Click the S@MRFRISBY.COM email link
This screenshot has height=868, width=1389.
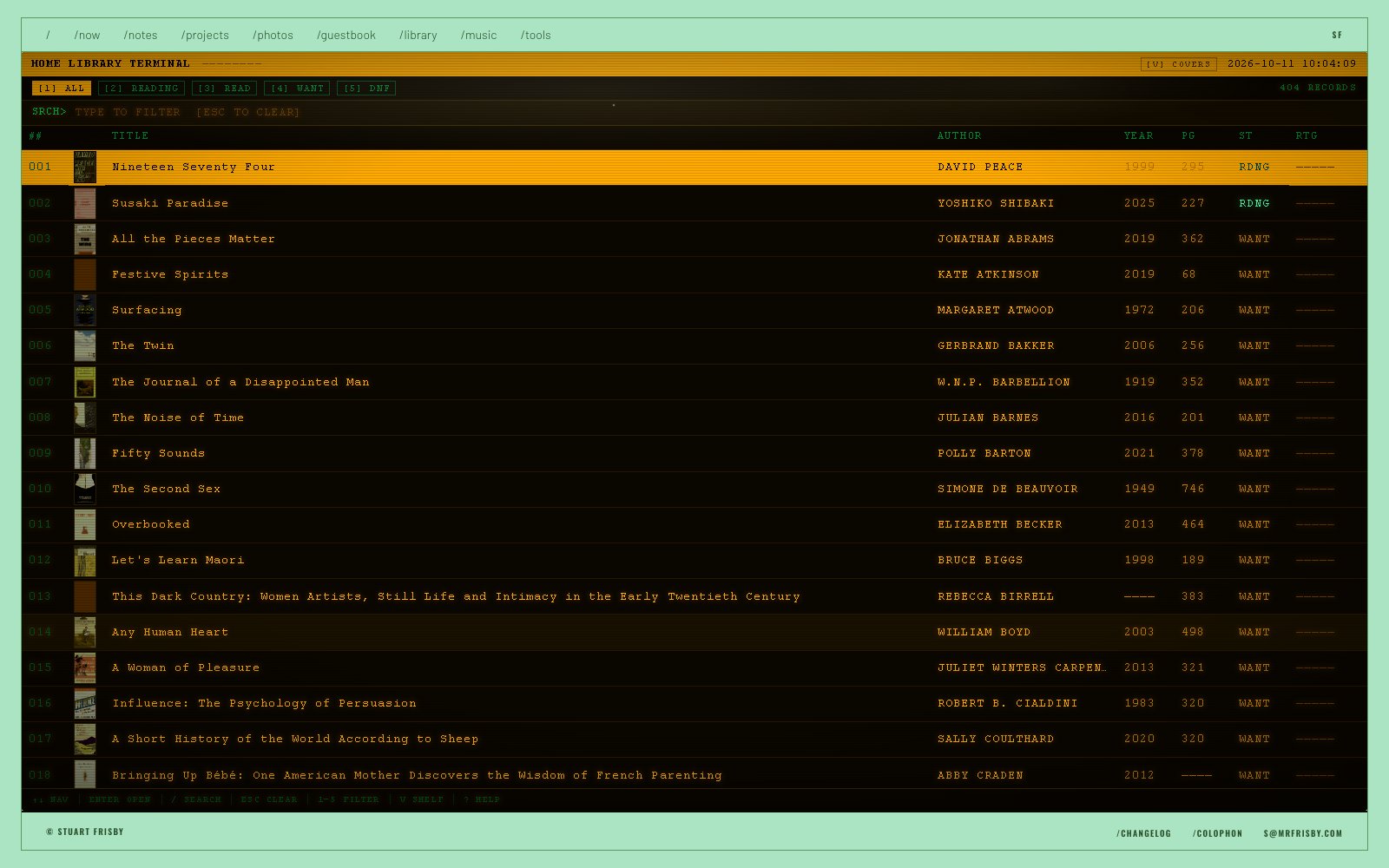coord(1303,833)
